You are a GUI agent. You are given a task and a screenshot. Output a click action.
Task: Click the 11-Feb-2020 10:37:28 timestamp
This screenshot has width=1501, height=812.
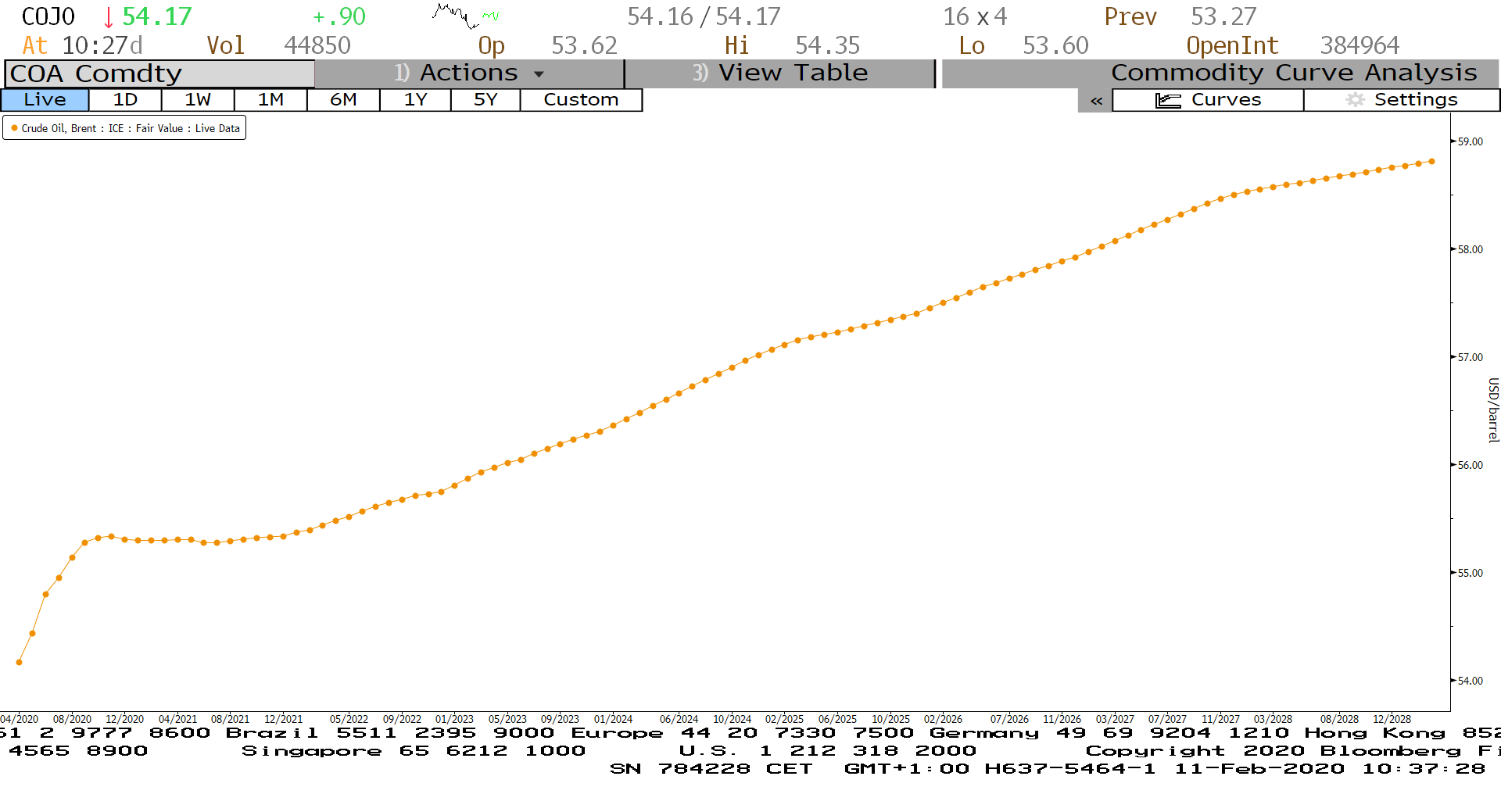click(x=1330, y=769)
